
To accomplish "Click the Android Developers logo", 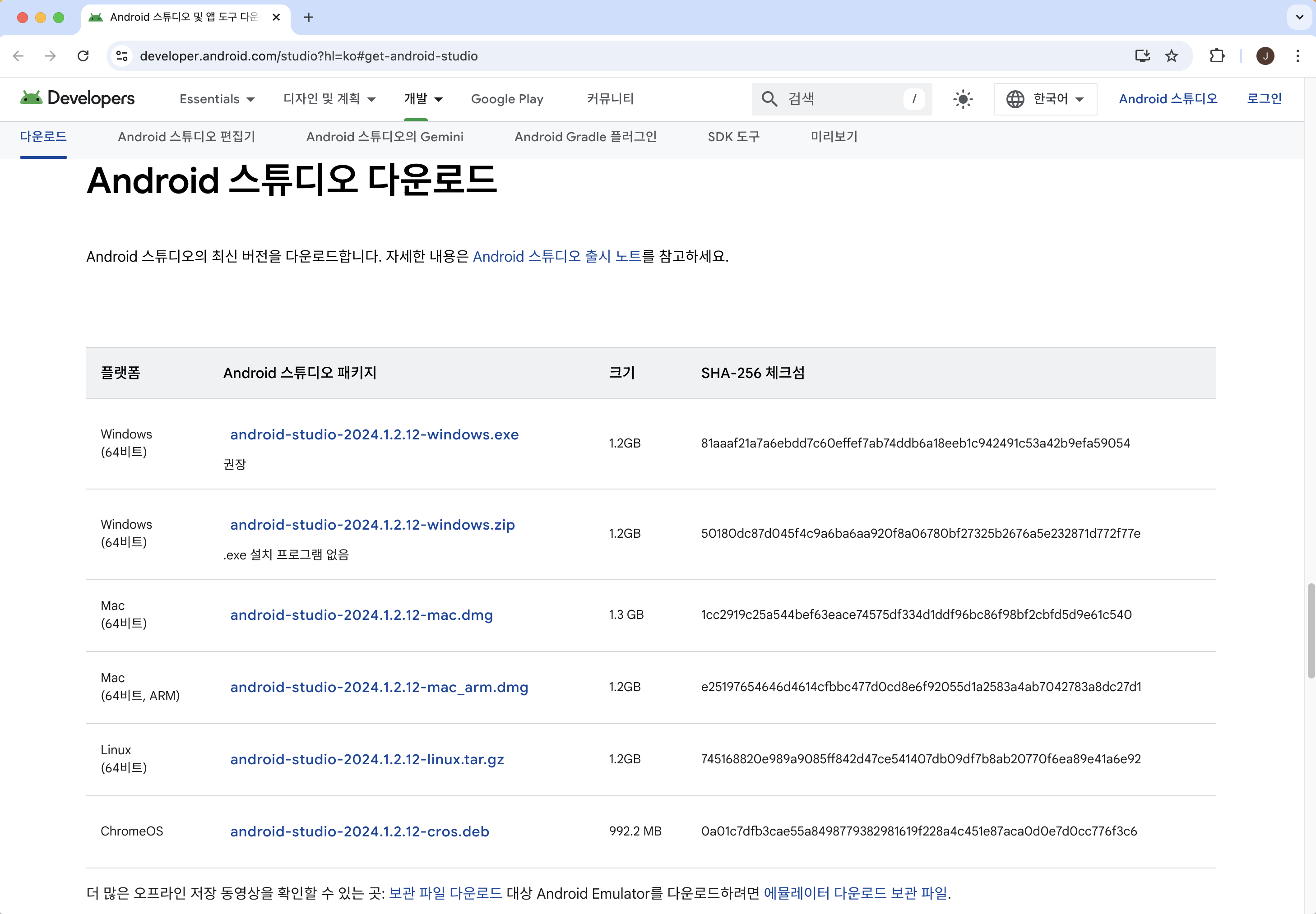I will coord(77,98).
